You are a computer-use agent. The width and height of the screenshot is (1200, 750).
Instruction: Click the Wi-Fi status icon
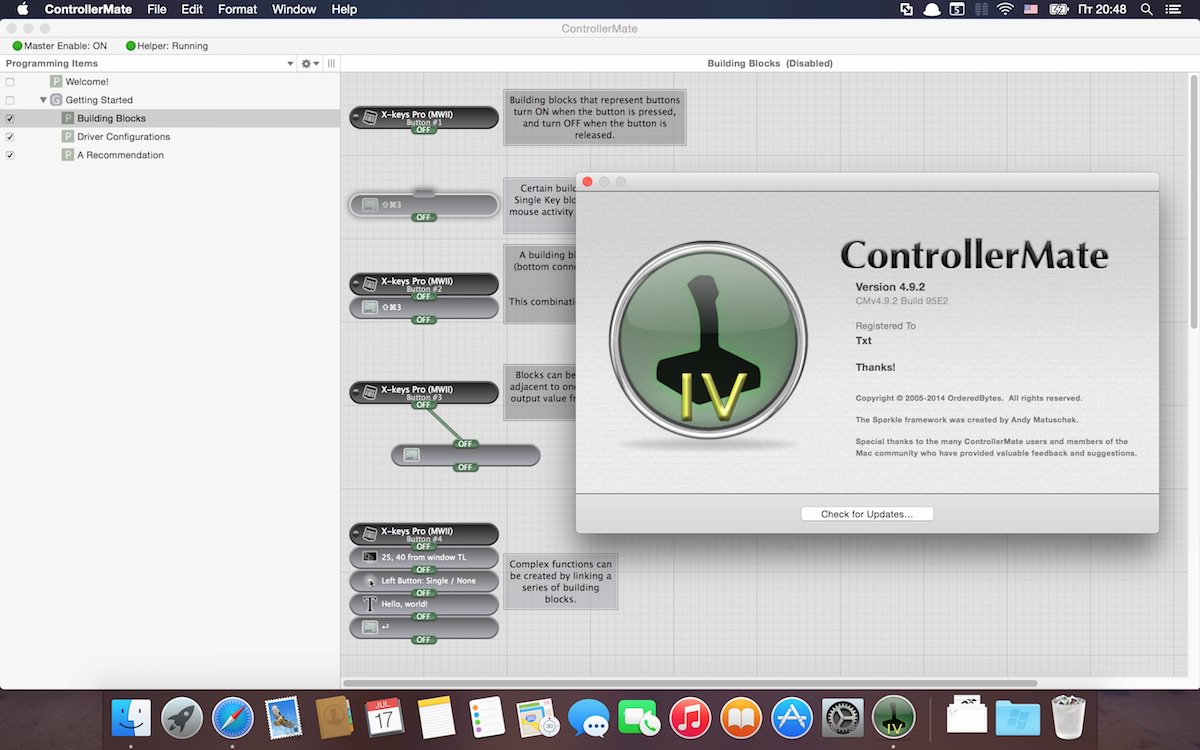pyautogui.click(x=1005, y=9)
